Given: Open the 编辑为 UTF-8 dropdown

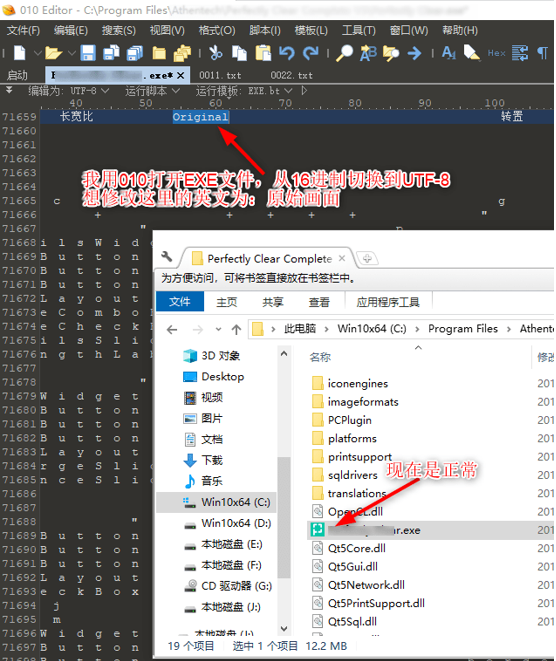Looking at the screenshot, I should (69, 91).
